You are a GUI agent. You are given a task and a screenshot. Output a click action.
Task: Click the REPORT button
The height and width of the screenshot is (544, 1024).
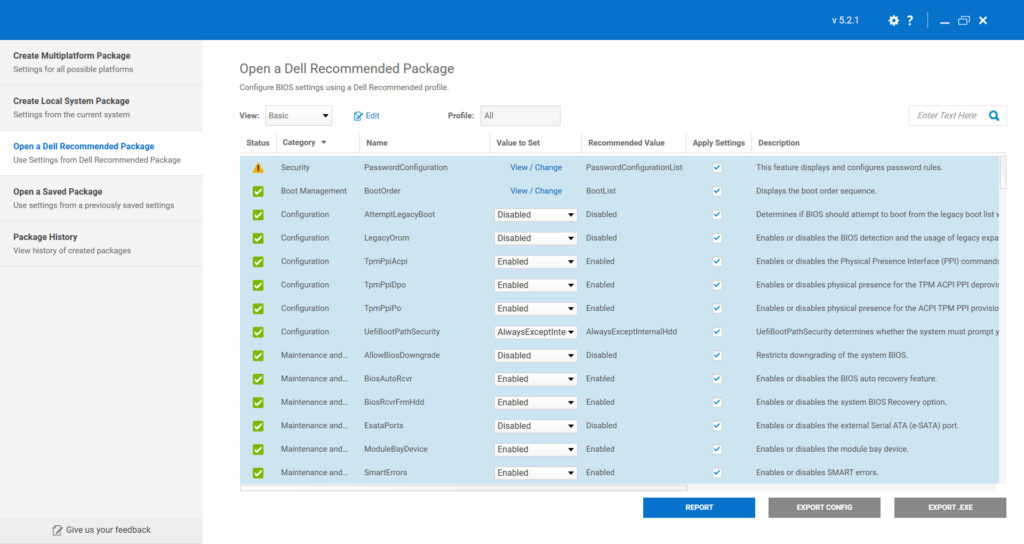(698, 508)
